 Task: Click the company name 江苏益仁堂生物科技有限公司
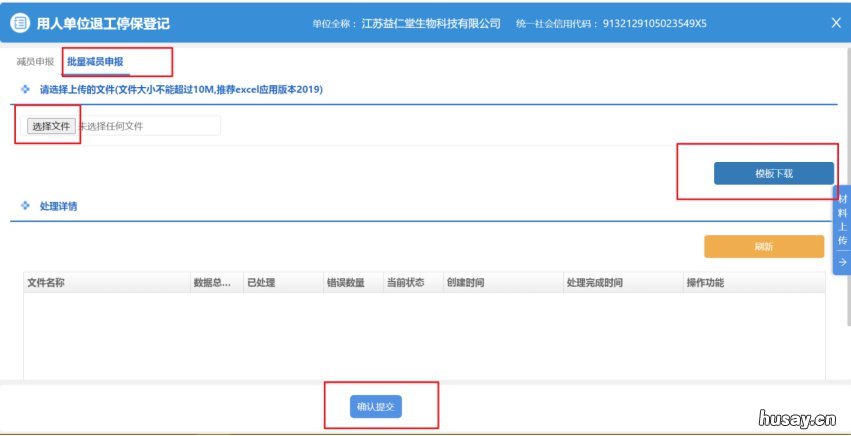click(431, 23)
